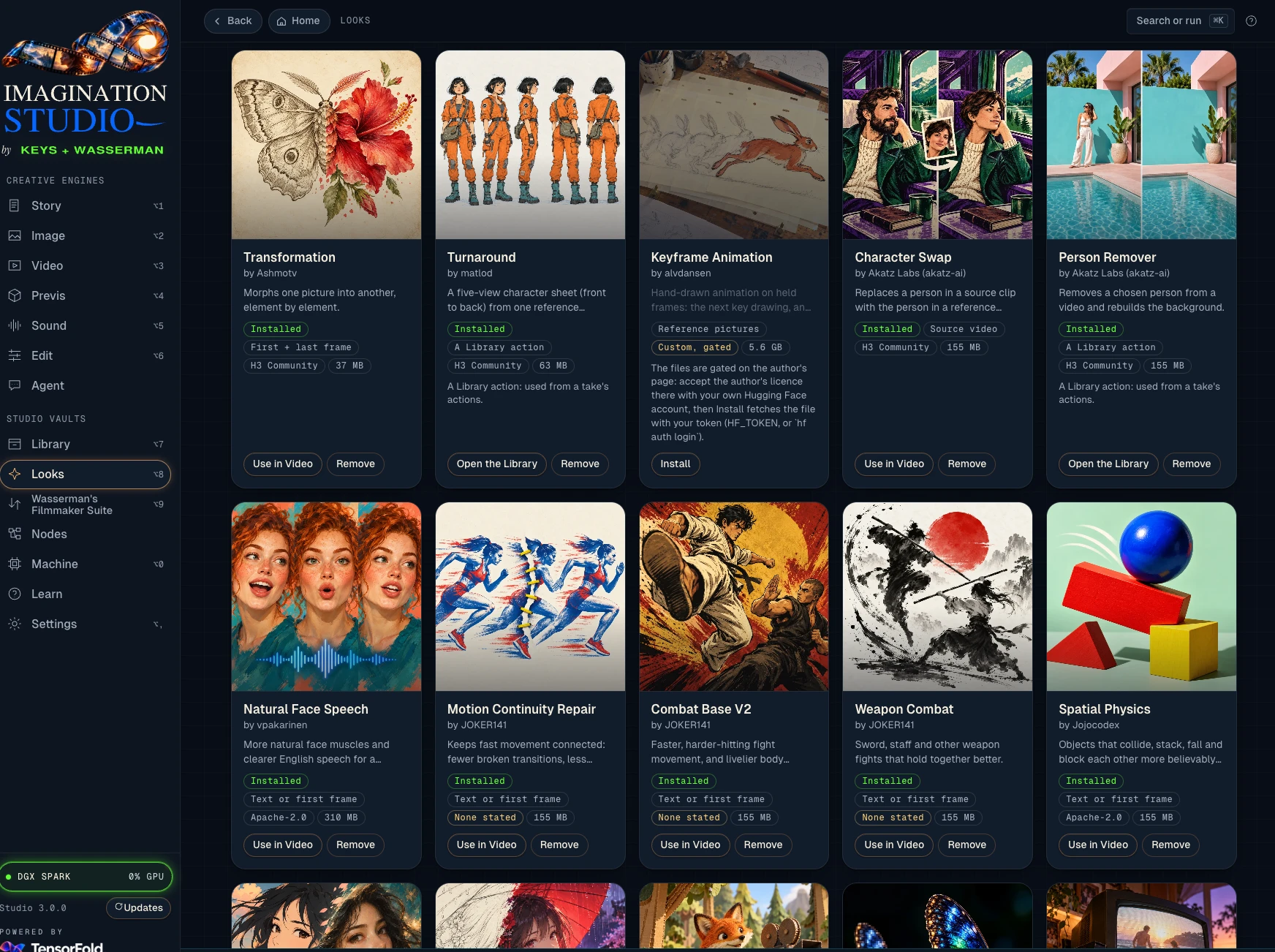Viewport: 1275px width, 952px height.
Task: Remove Motion Continuity Repair look
Action: (559, 845)
